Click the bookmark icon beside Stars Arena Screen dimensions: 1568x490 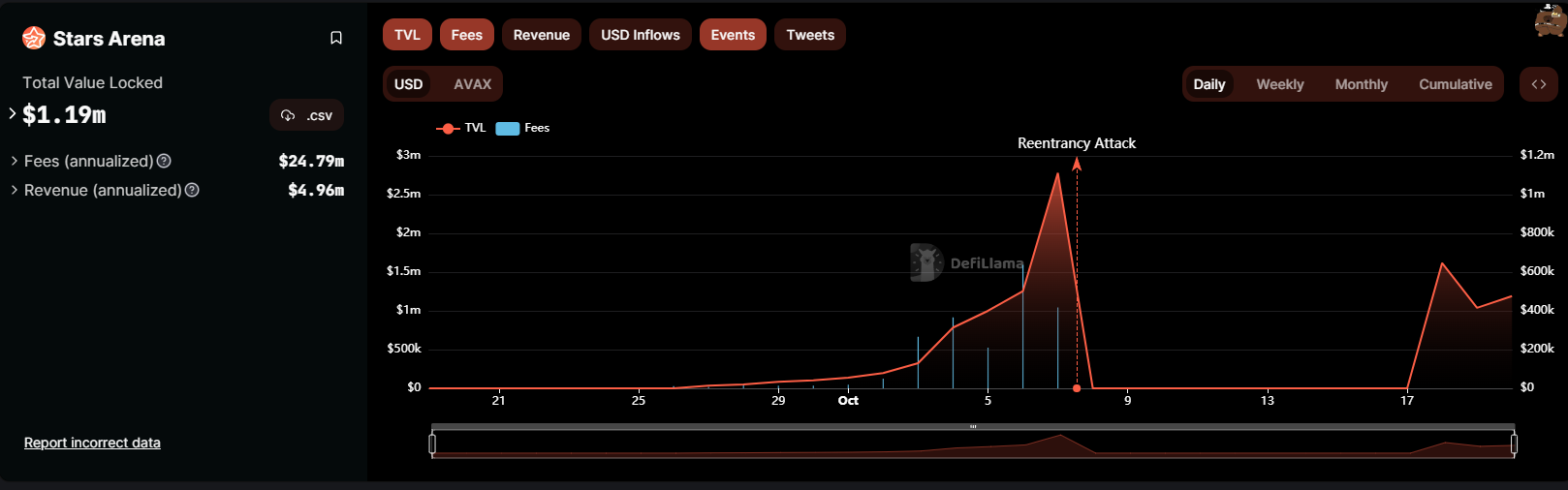tap(336, 38)
